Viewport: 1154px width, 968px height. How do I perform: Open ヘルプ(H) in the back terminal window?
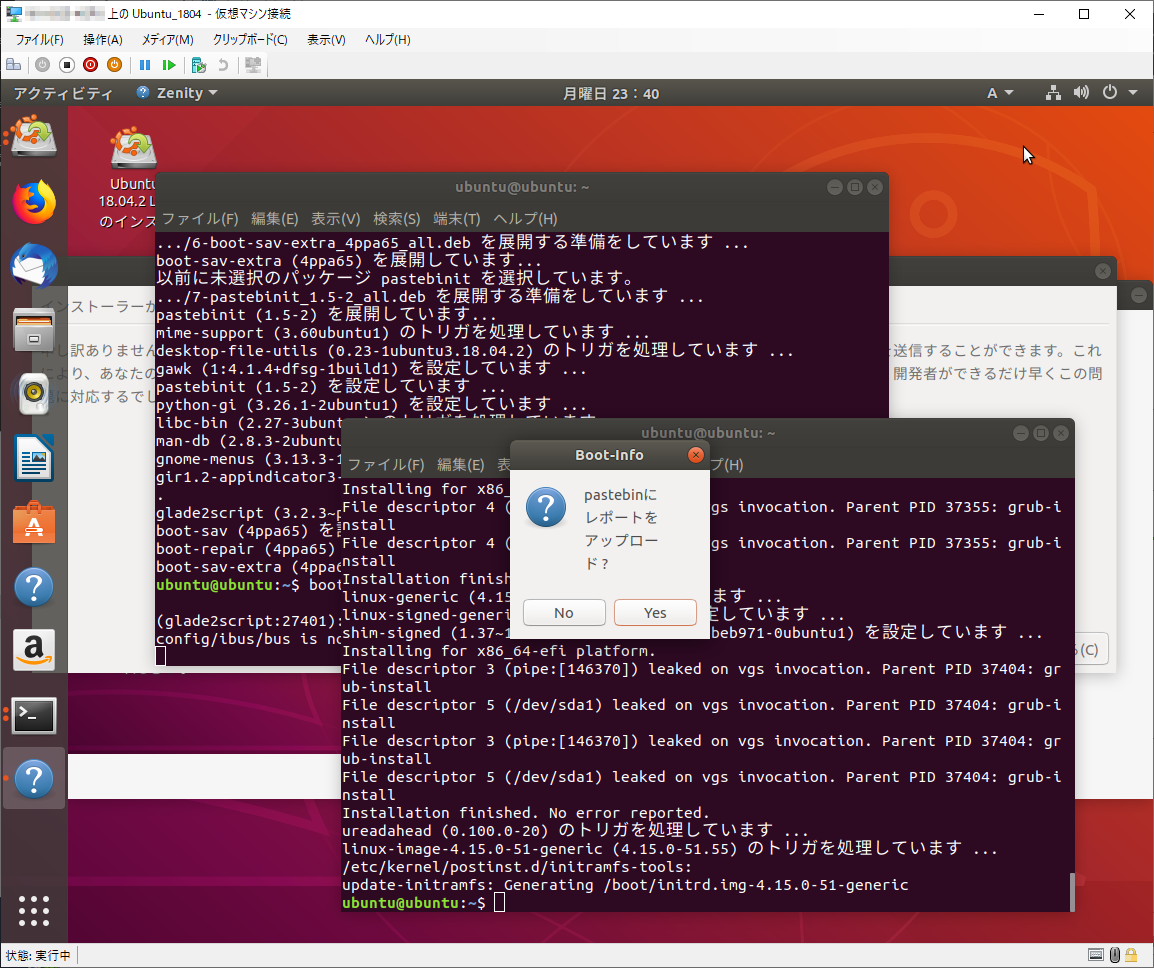pos(525,219)
